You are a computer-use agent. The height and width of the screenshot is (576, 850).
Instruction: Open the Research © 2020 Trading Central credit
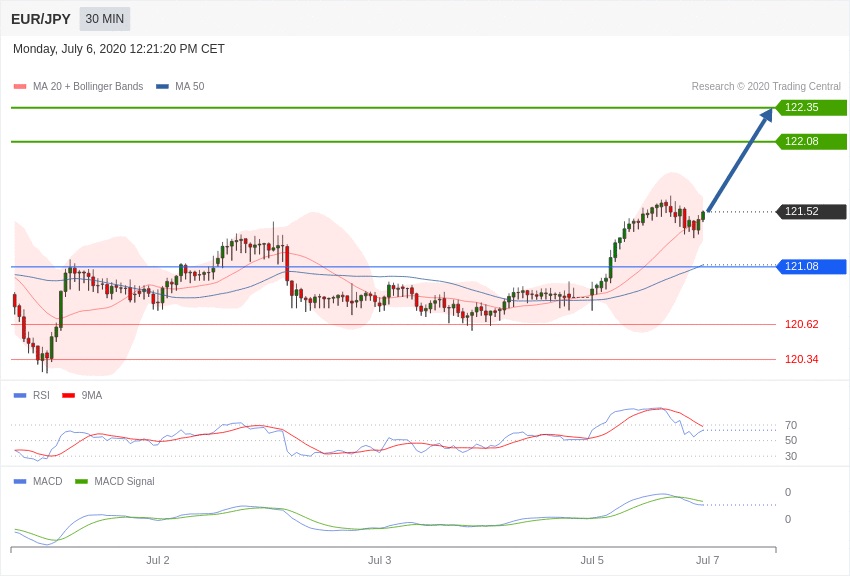pyautogui.click(x=766, y=87)
